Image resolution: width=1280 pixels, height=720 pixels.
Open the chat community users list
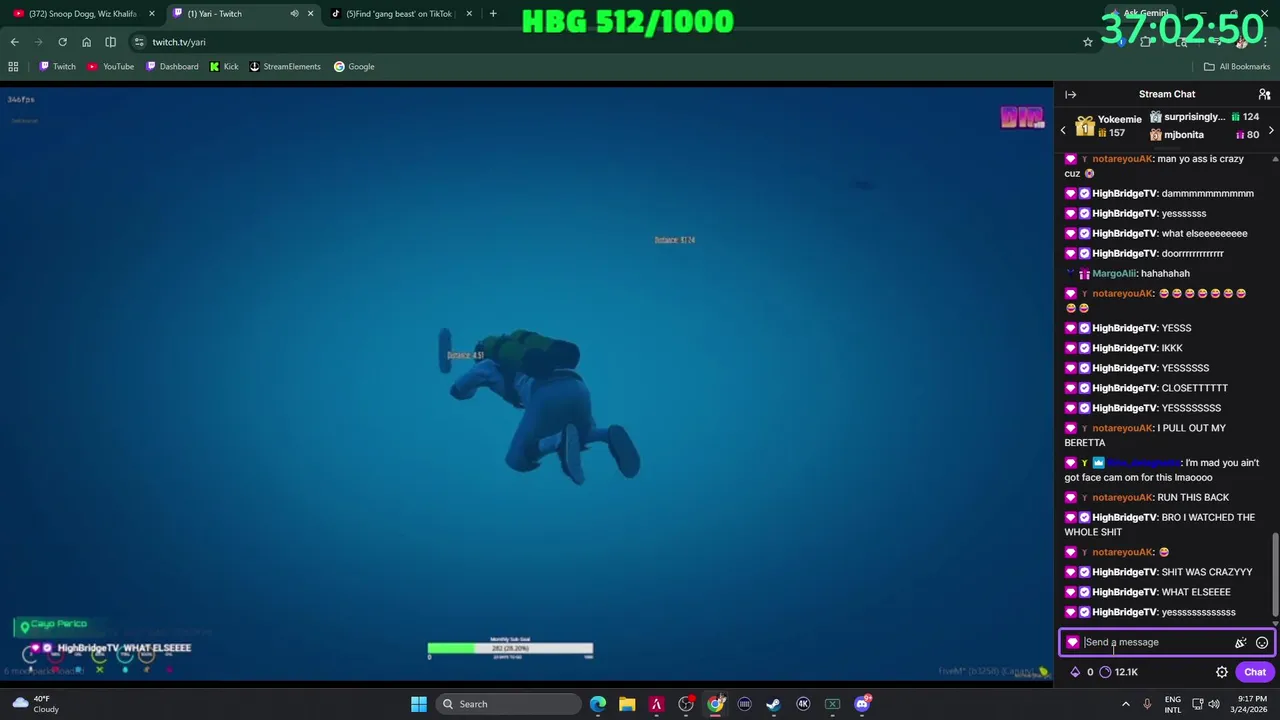[1264, 94]
